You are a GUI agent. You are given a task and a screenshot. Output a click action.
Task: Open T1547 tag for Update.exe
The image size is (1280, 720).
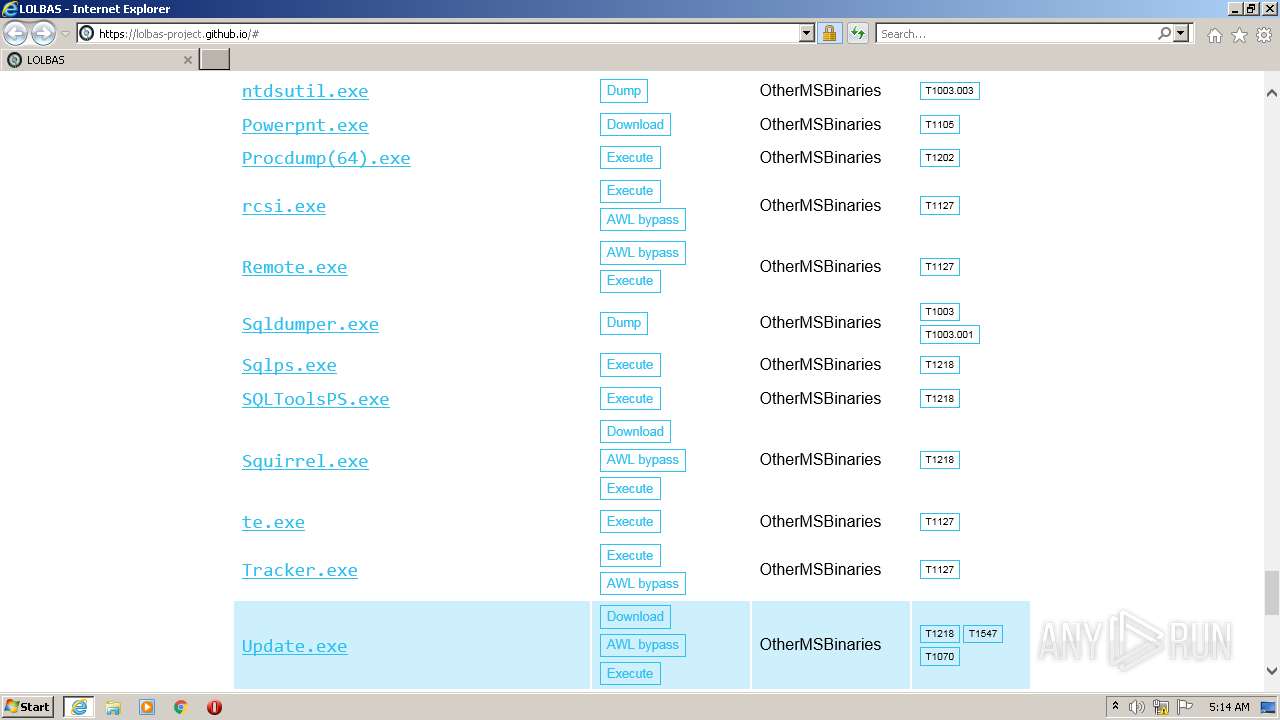(982, 634)
